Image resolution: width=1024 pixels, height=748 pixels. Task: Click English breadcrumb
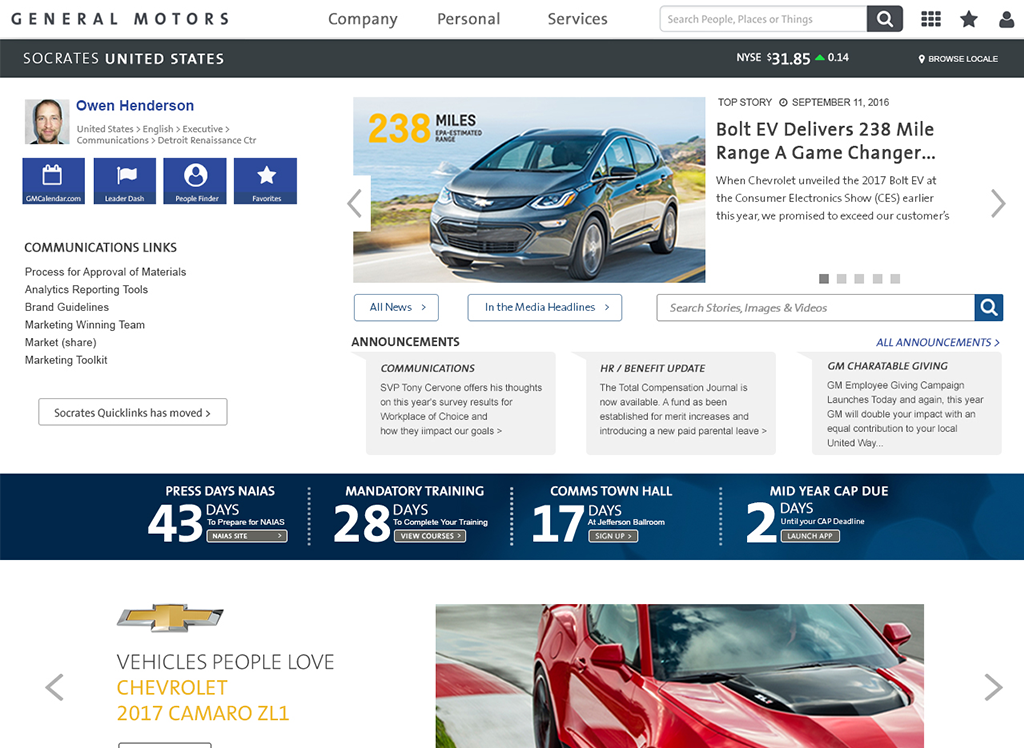(x=158, y=129)
